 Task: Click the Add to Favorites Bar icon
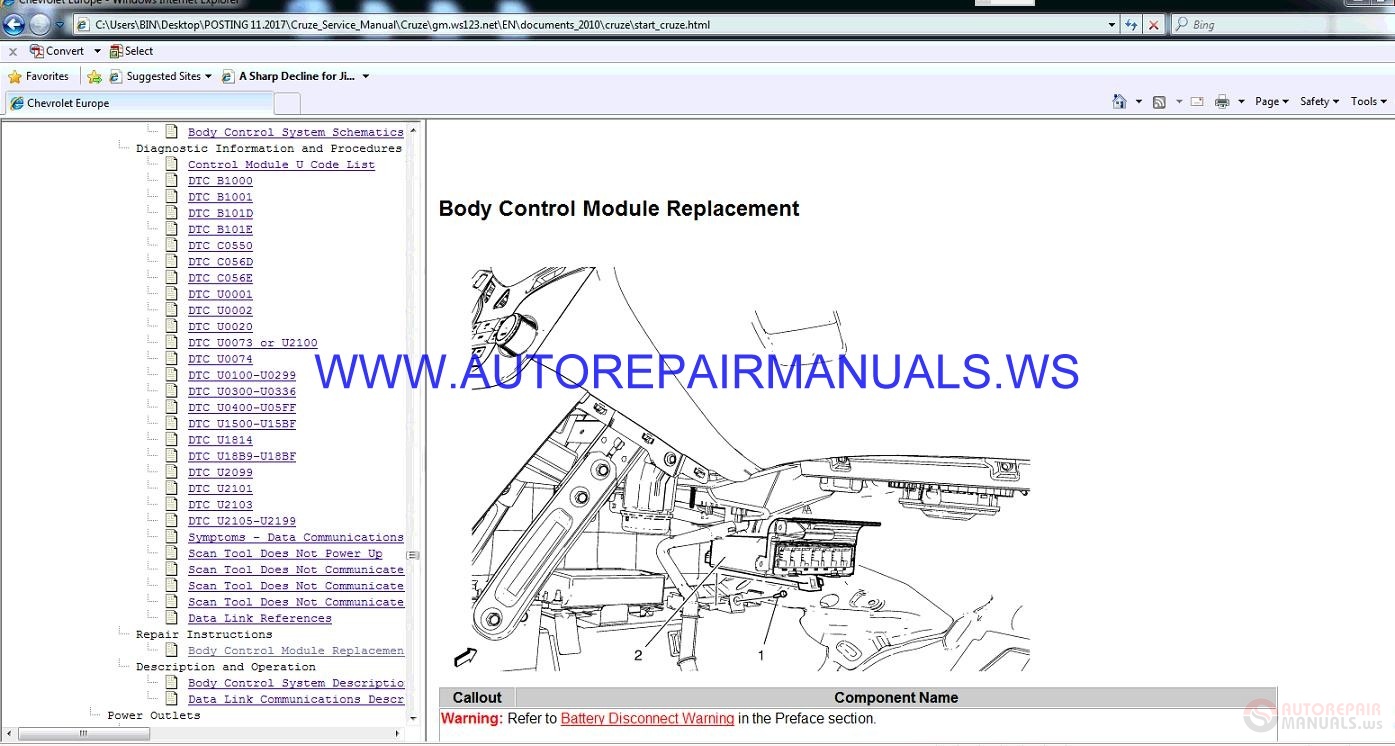(94, 76)
